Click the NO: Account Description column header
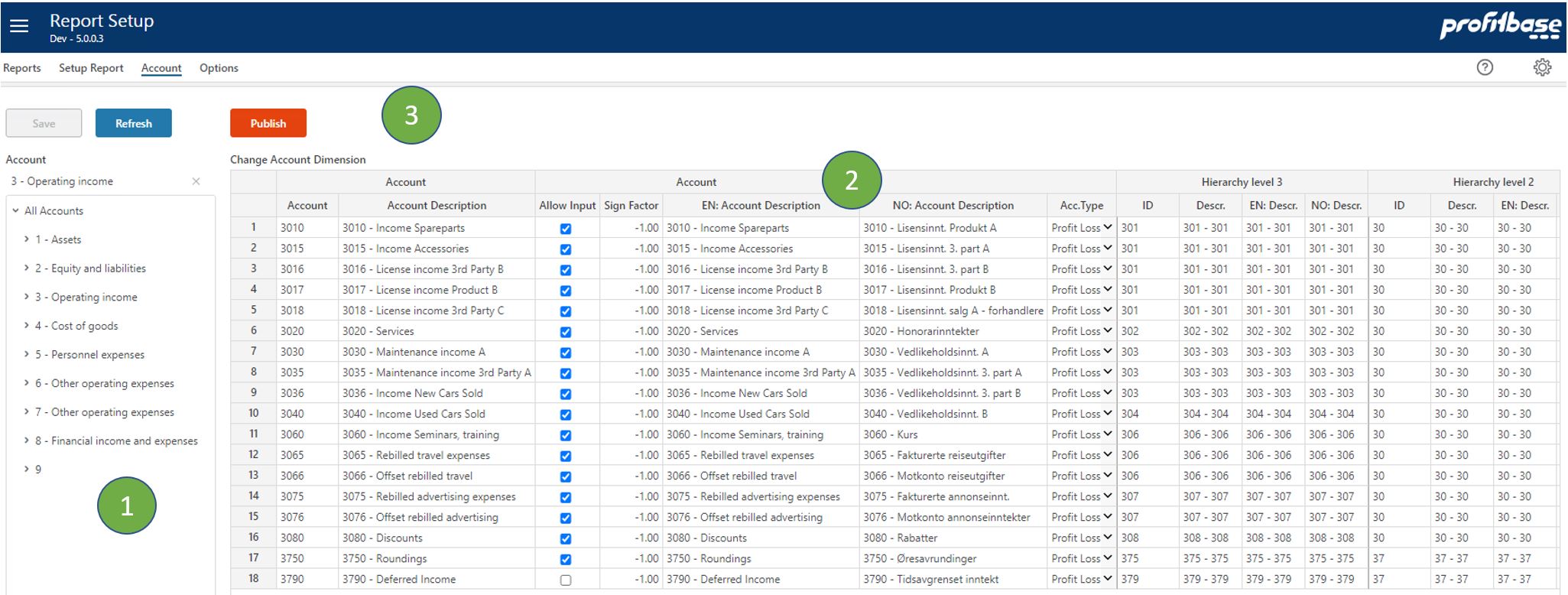 tap(953, 206)
